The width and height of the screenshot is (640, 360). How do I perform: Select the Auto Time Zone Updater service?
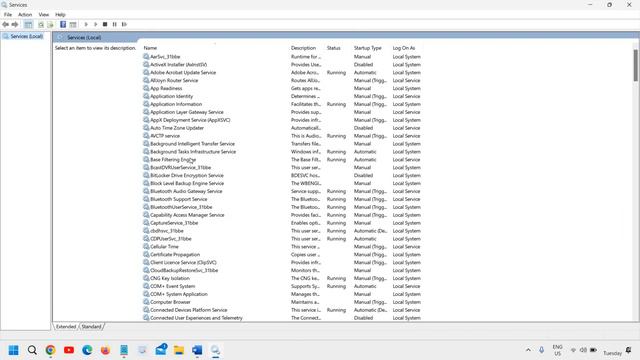coord(177,128)
